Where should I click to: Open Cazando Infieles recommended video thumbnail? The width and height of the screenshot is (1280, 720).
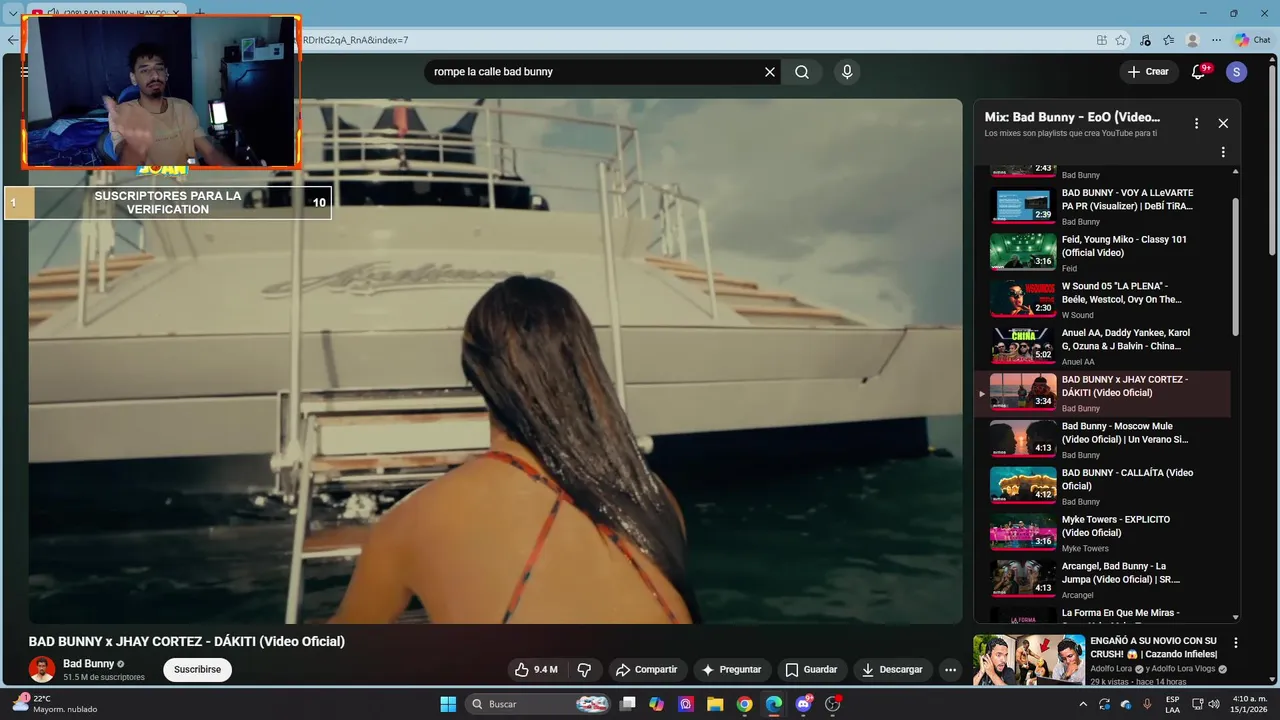1029,660
